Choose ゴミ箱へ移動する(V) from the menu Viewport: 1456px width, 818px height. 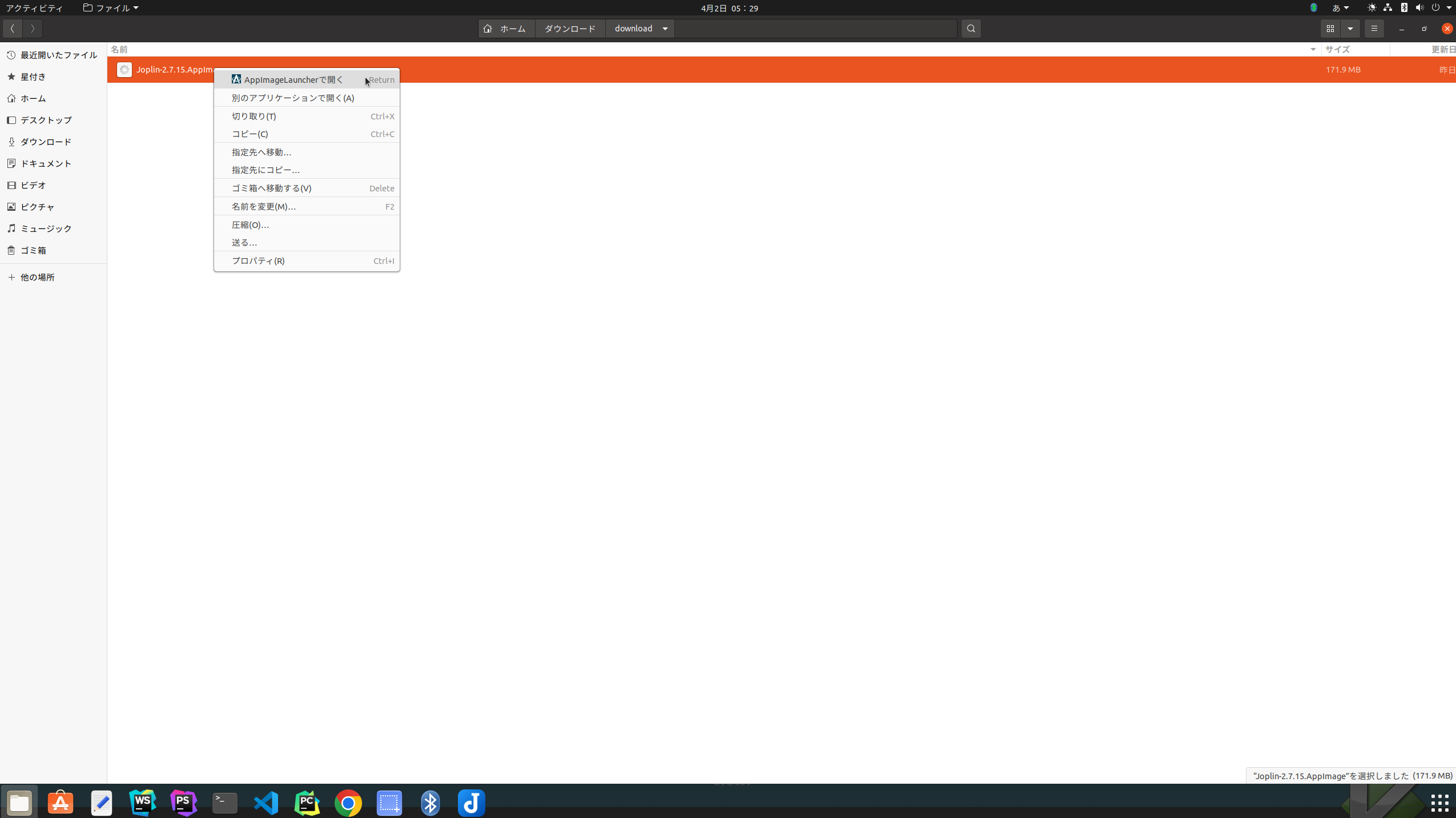click(271, 189)
